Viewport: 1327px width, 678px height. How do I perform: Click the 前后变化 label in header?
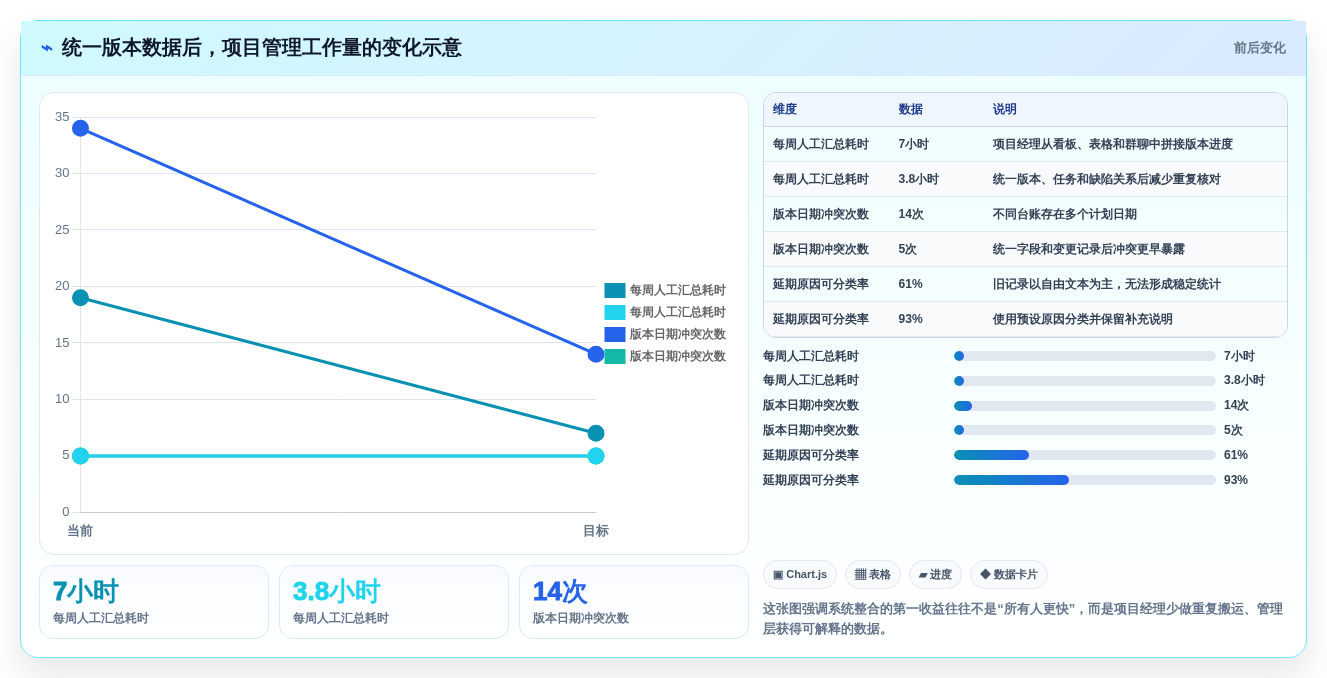(x=1259, y=48)
